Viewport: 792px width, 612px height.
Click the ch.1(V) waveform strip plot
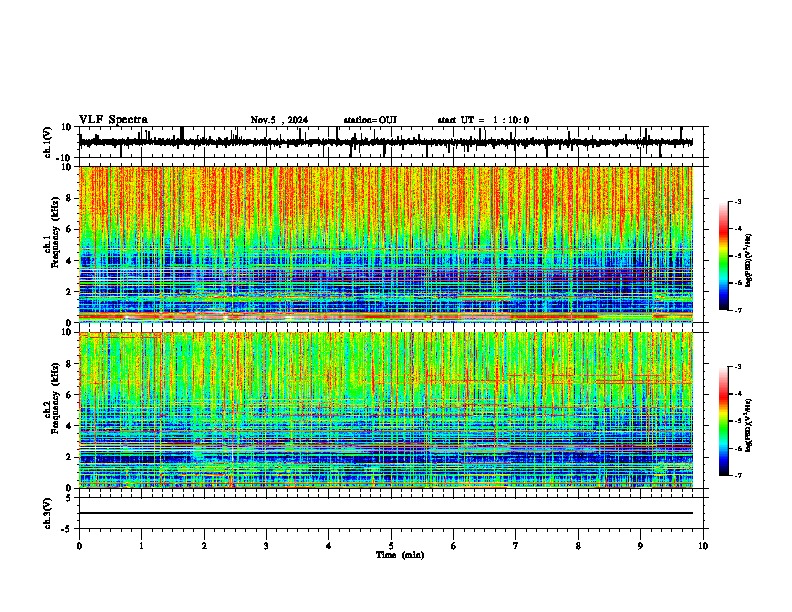[393, 142]
